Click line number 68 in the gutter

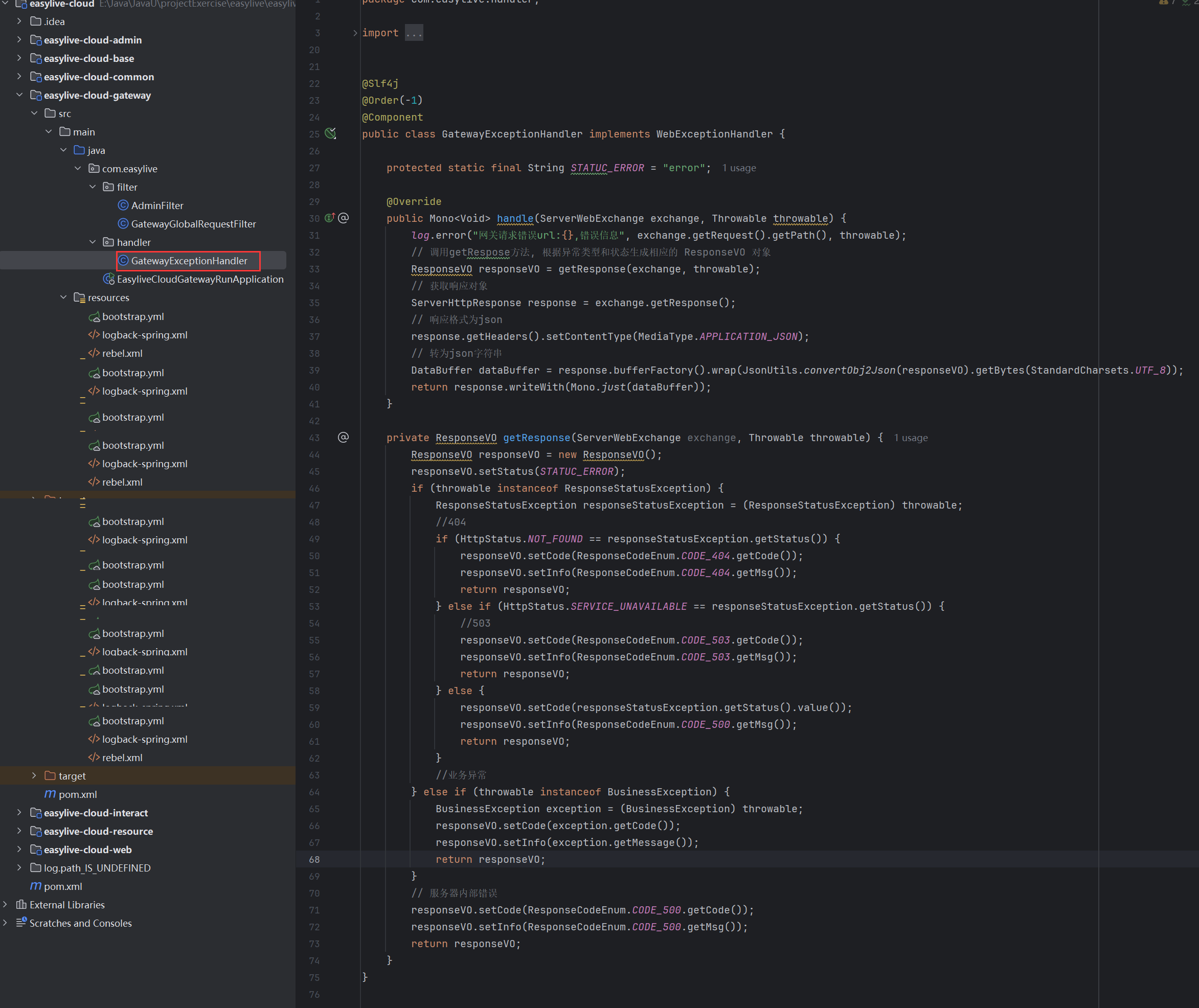click(314, 859)
